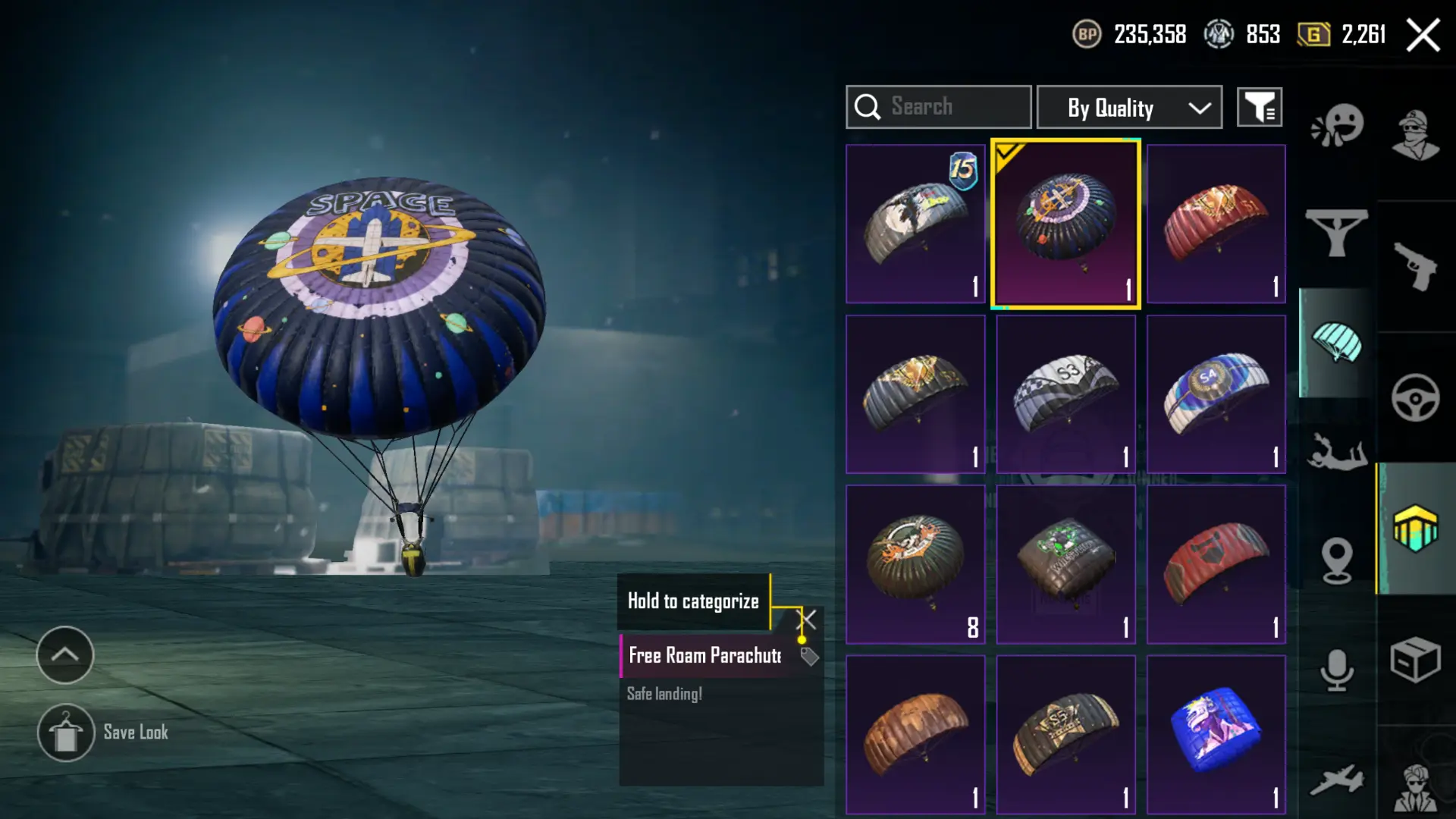
Task: Select the pistol weapon skins icon
Action: pos(1415,266)
